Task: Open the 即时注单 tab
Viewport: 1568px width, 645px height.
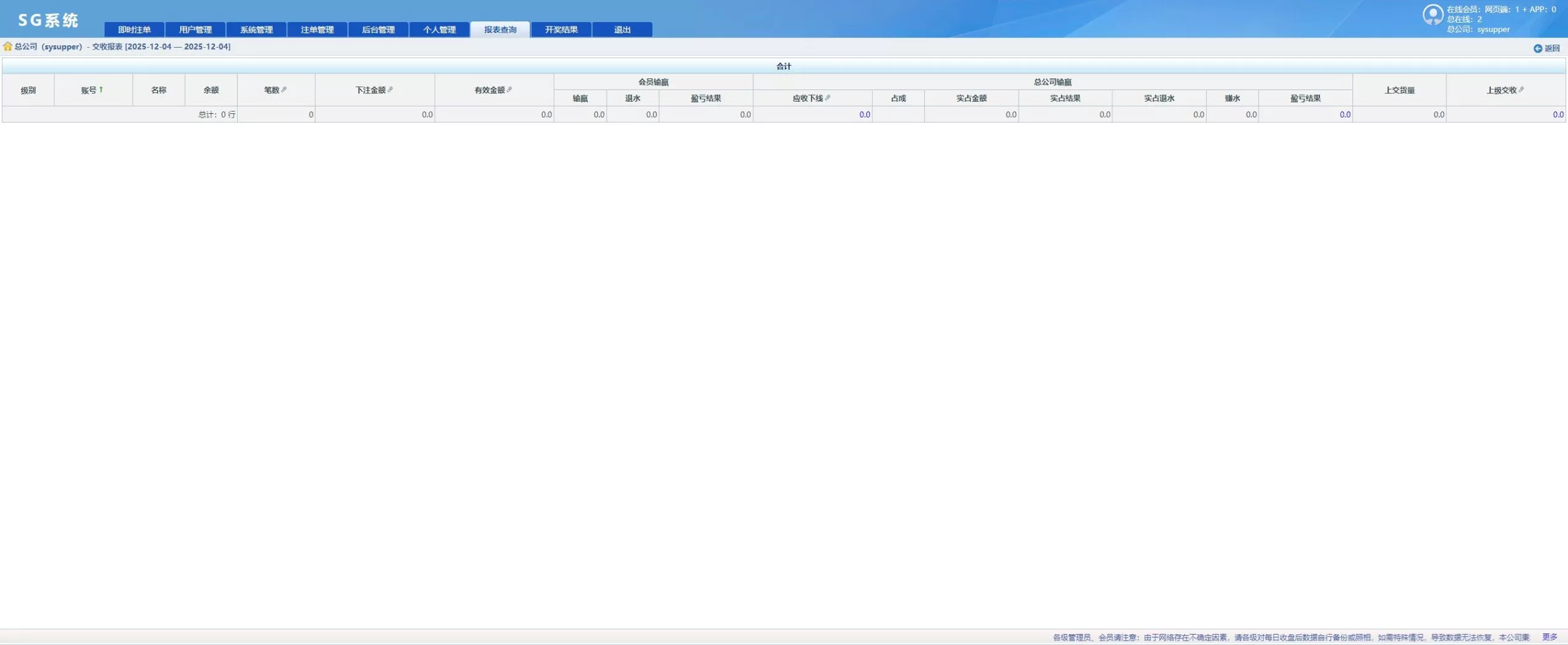Action: [x=134, y=29]
